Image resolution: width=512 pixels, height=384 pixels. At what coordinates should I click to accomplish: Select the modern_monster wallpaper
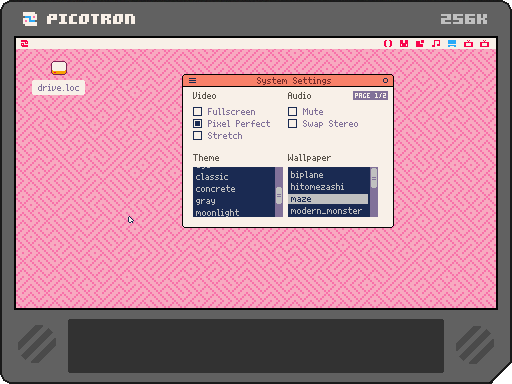329,211
